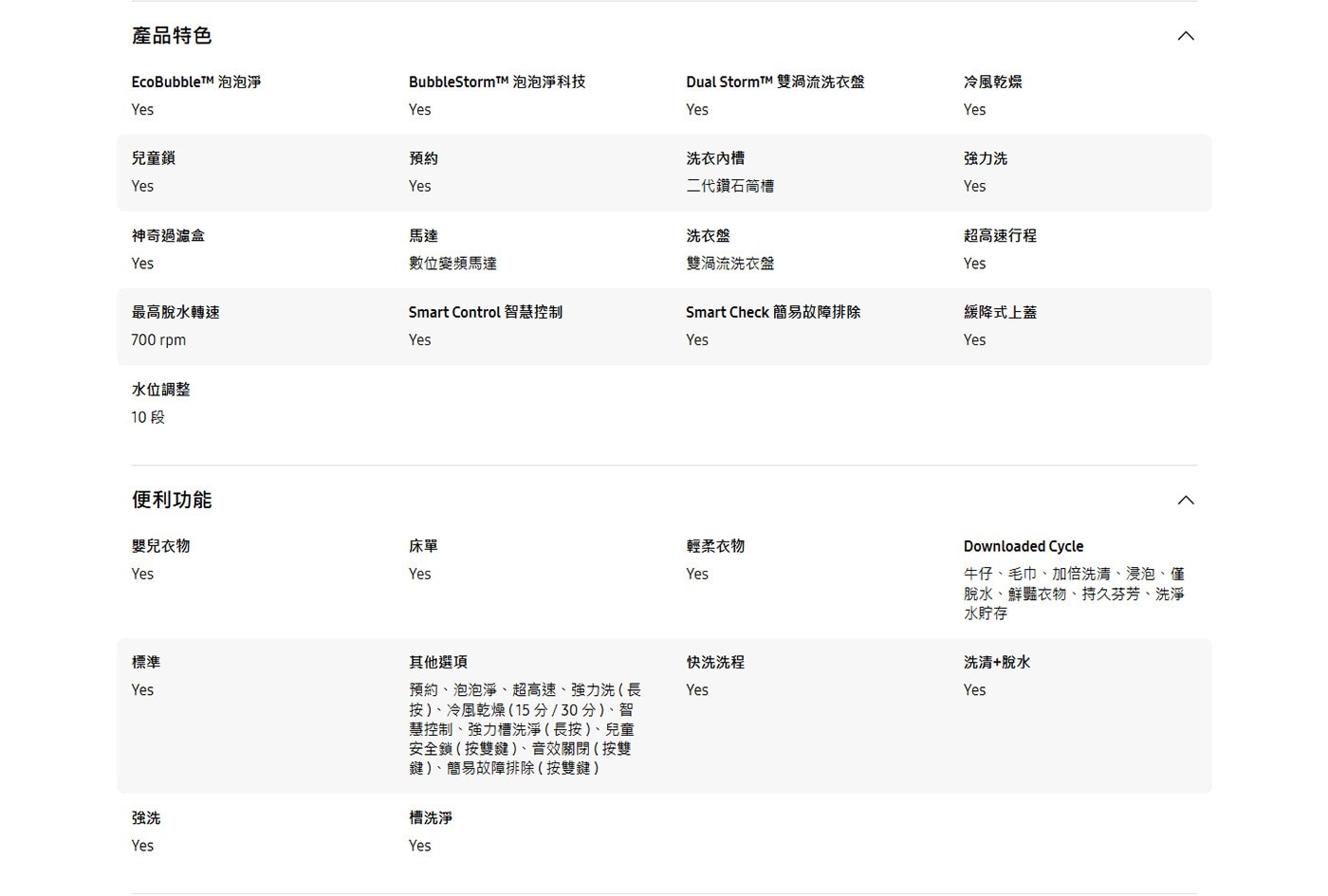The image size is (1328, 896).
Task: Click the 二代鑽石筒槽 value text
Action: click(x=729, y=187)
